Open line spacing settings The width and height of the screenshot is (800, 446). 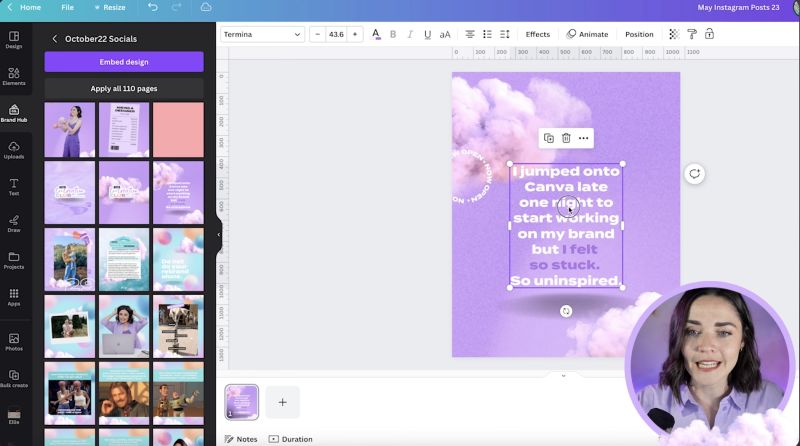click(x=505, y=34)
